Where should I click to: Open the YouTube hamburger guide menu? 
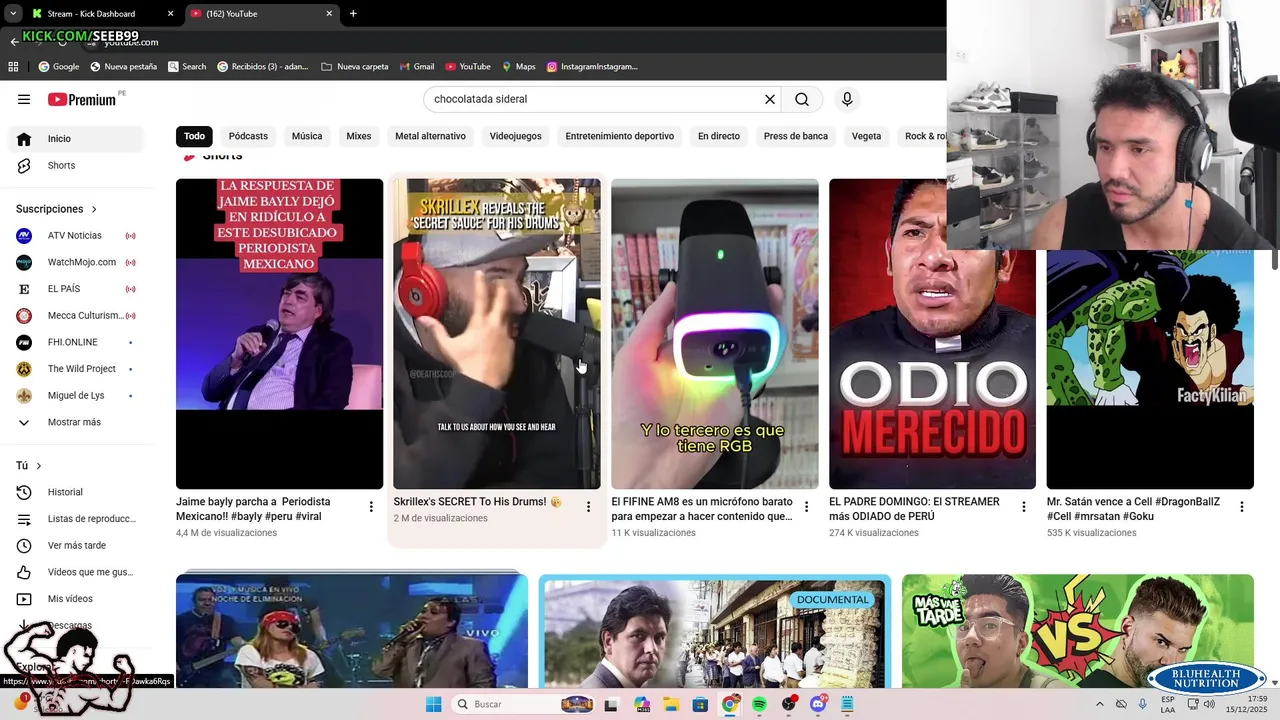click(24, 99)
